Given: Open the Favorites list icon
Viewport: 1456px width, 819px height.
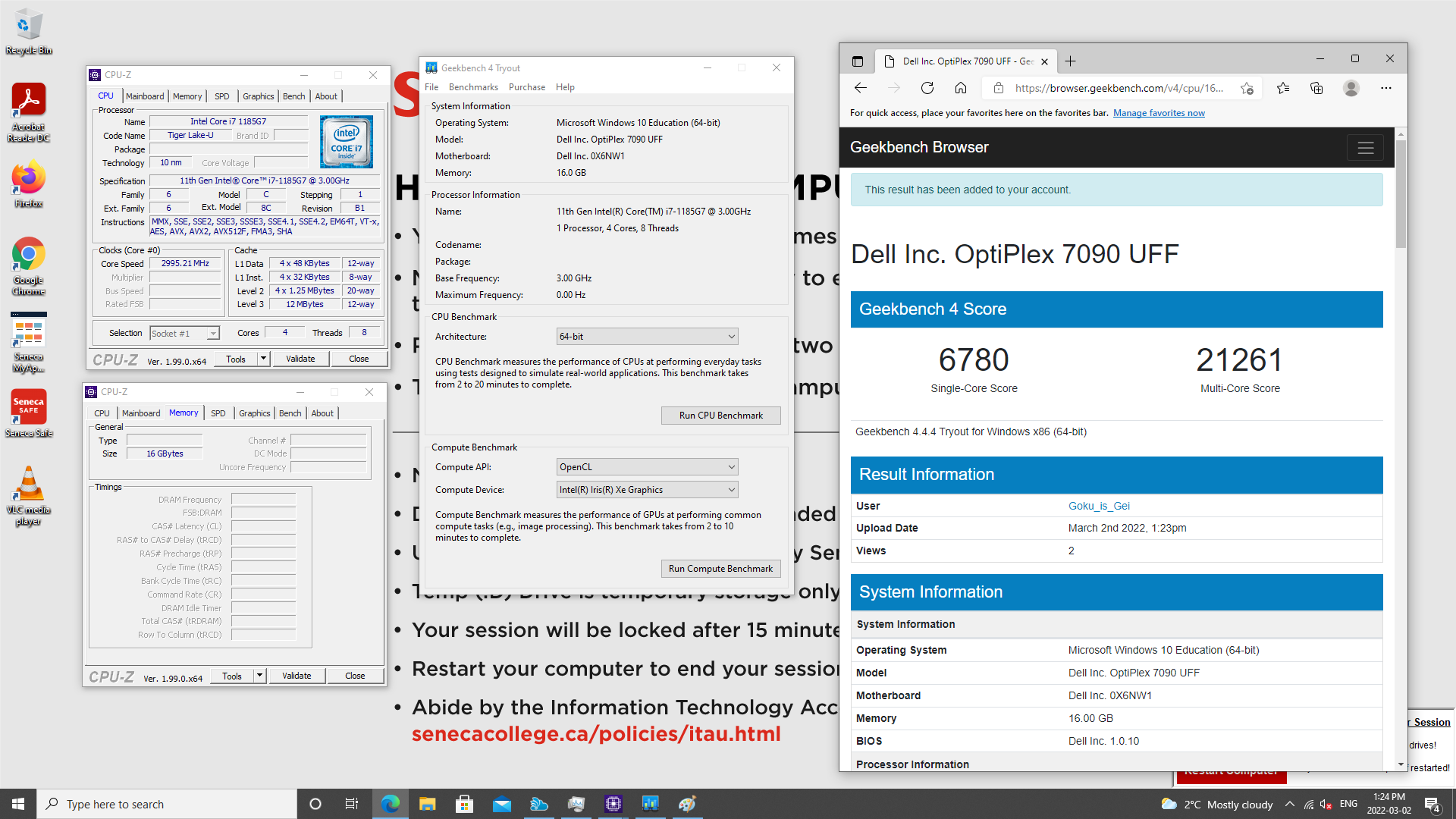Looking at the screenshot, I should click(1283, 88).
